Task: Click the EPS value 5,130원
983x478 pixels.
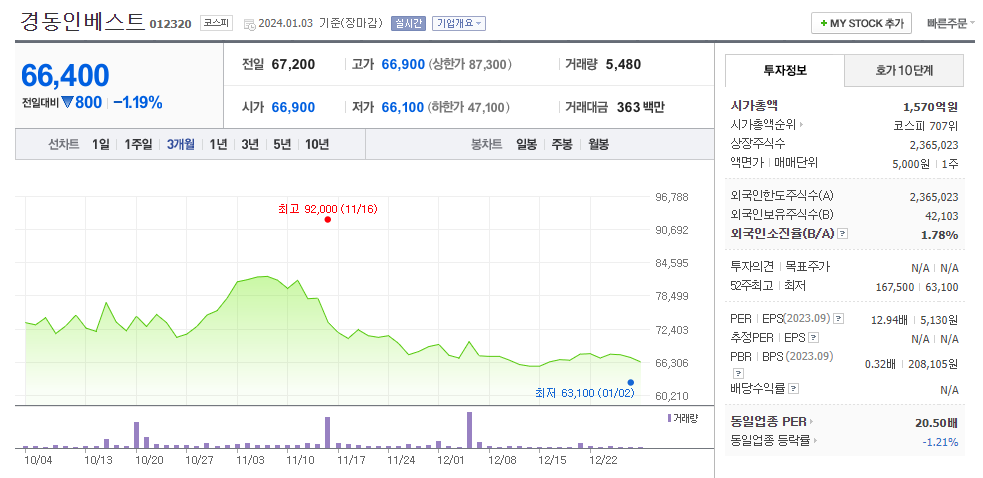Action: [939, 320]
